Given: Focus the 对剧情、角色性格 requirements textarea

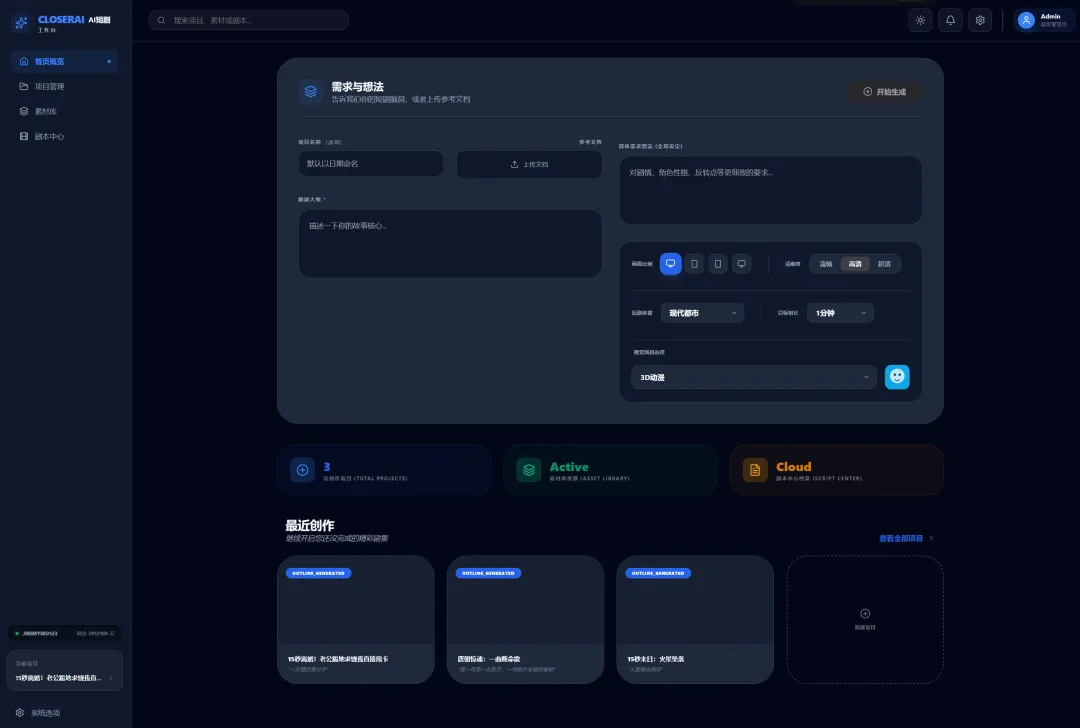Looking at the screenshot, I should click(770, 189).
